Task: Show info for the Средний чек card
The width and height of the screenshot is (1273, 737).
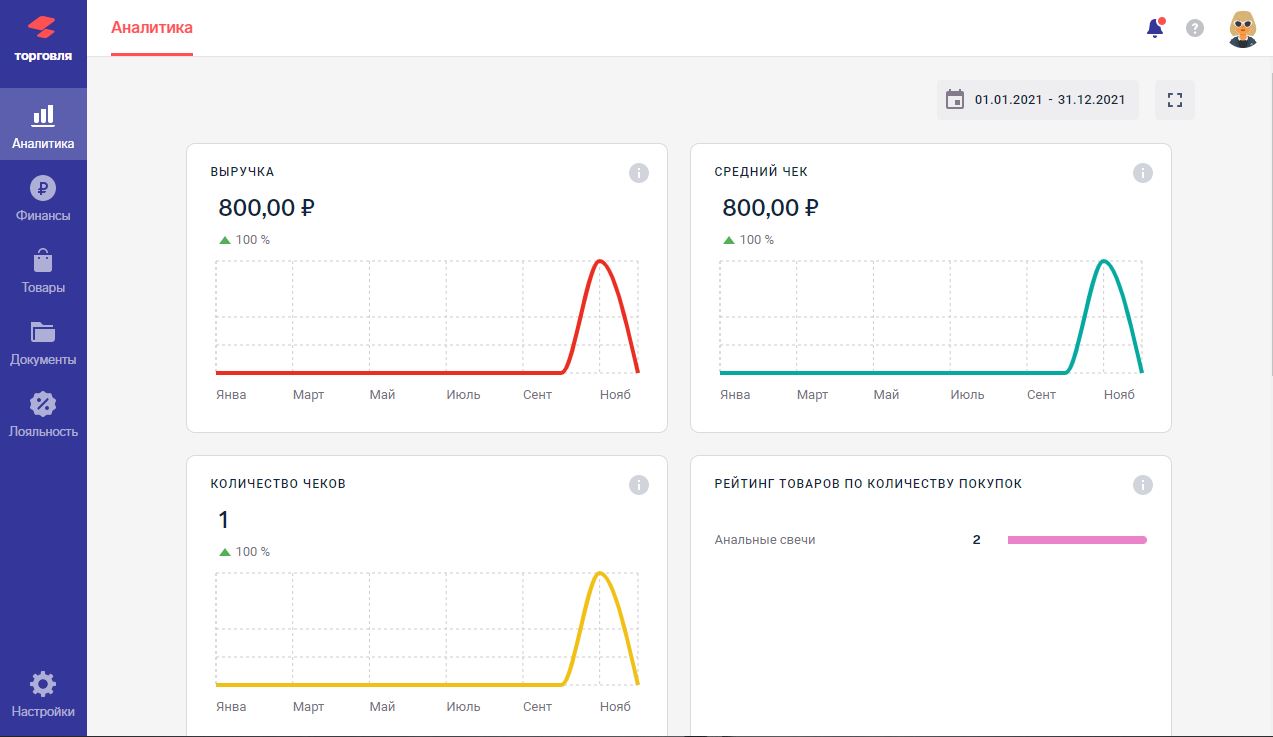Action: pyautogui.click(x=1143, y=173)
